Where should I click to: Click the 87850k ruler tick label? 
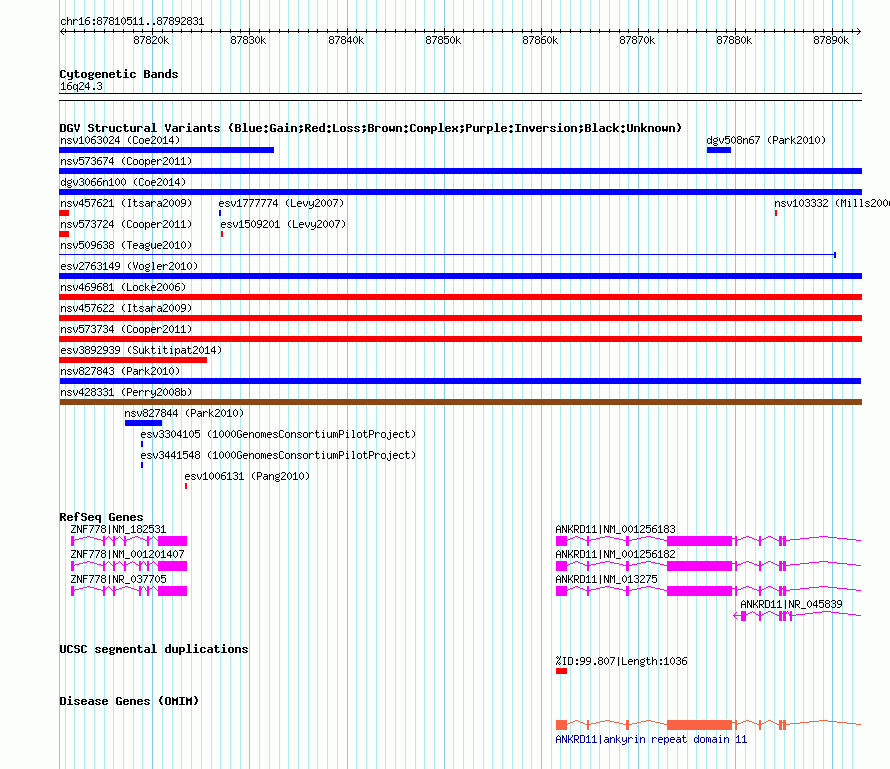click(x=443, y=40)
